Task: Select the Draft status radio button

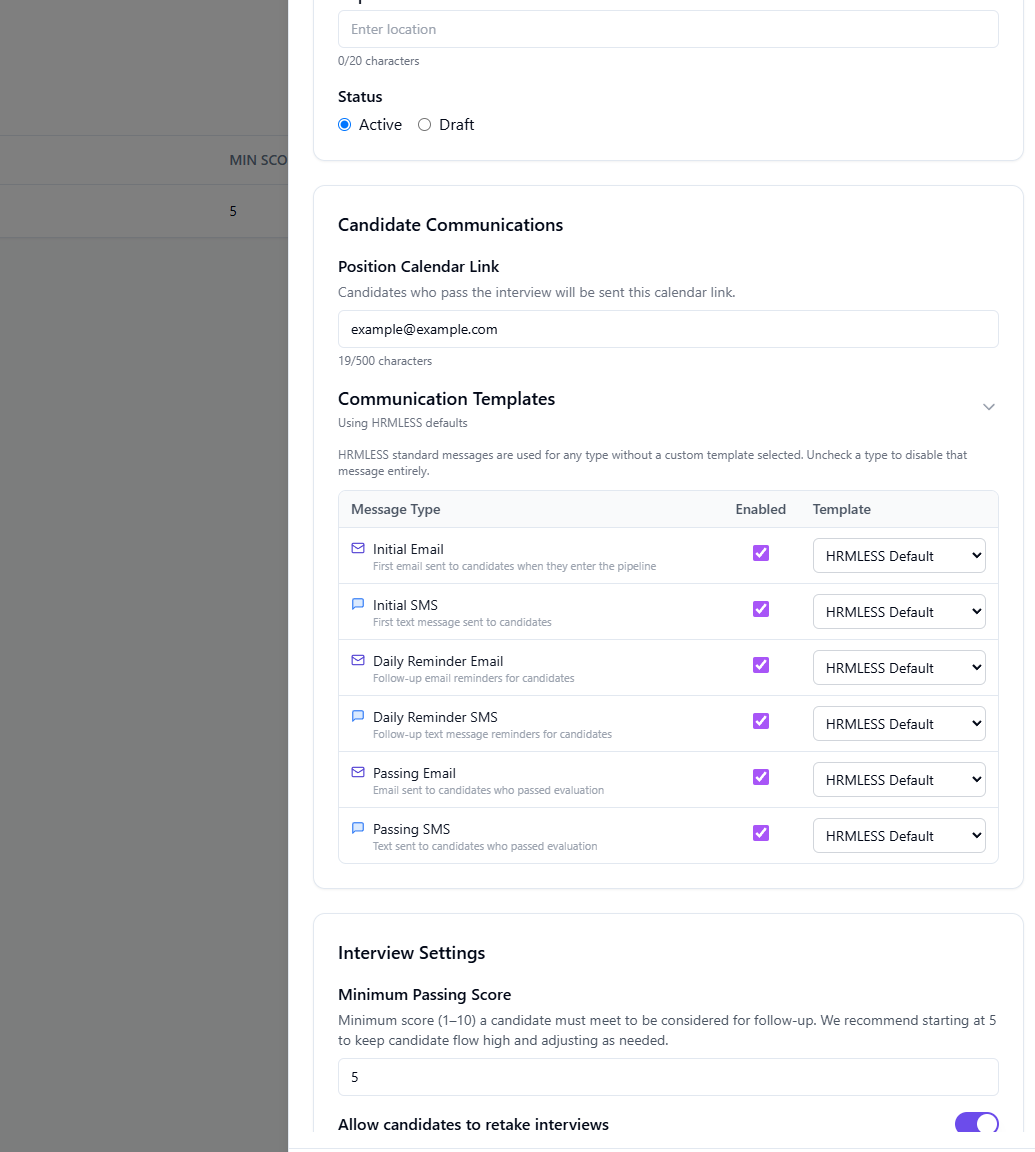Action: click(x=425, y=125)
